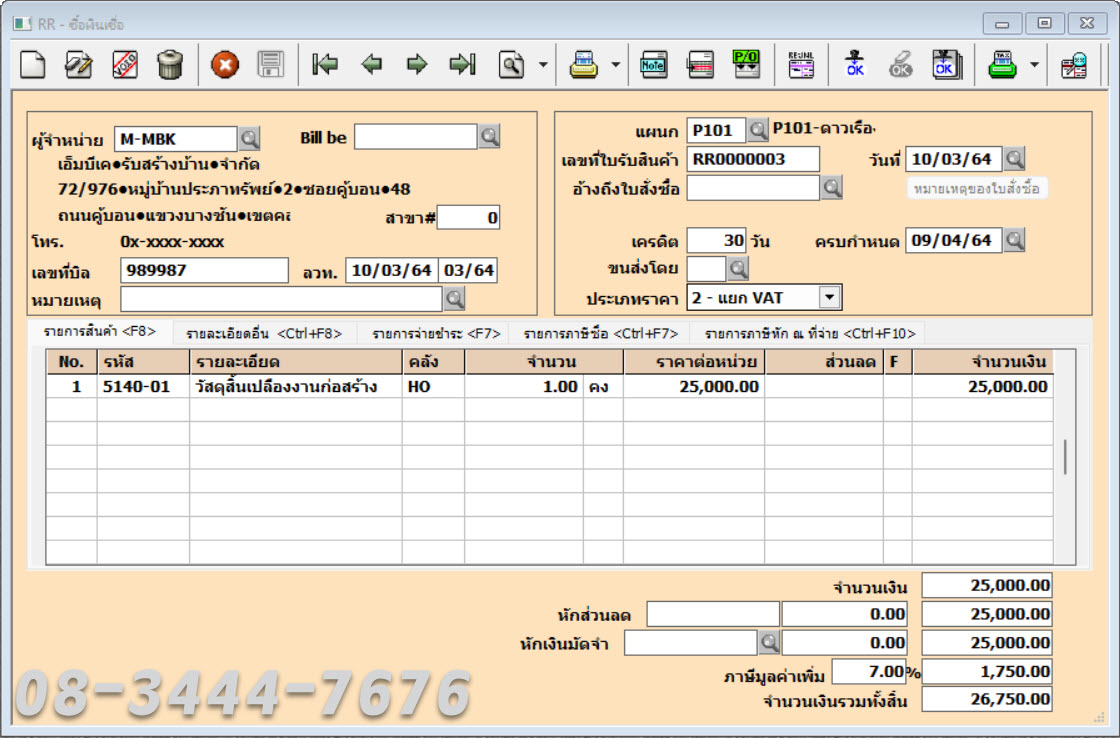This screenshot has width=1120, height=738.
Task: Click item code cell 5140-01
Action: click(143, 387)
